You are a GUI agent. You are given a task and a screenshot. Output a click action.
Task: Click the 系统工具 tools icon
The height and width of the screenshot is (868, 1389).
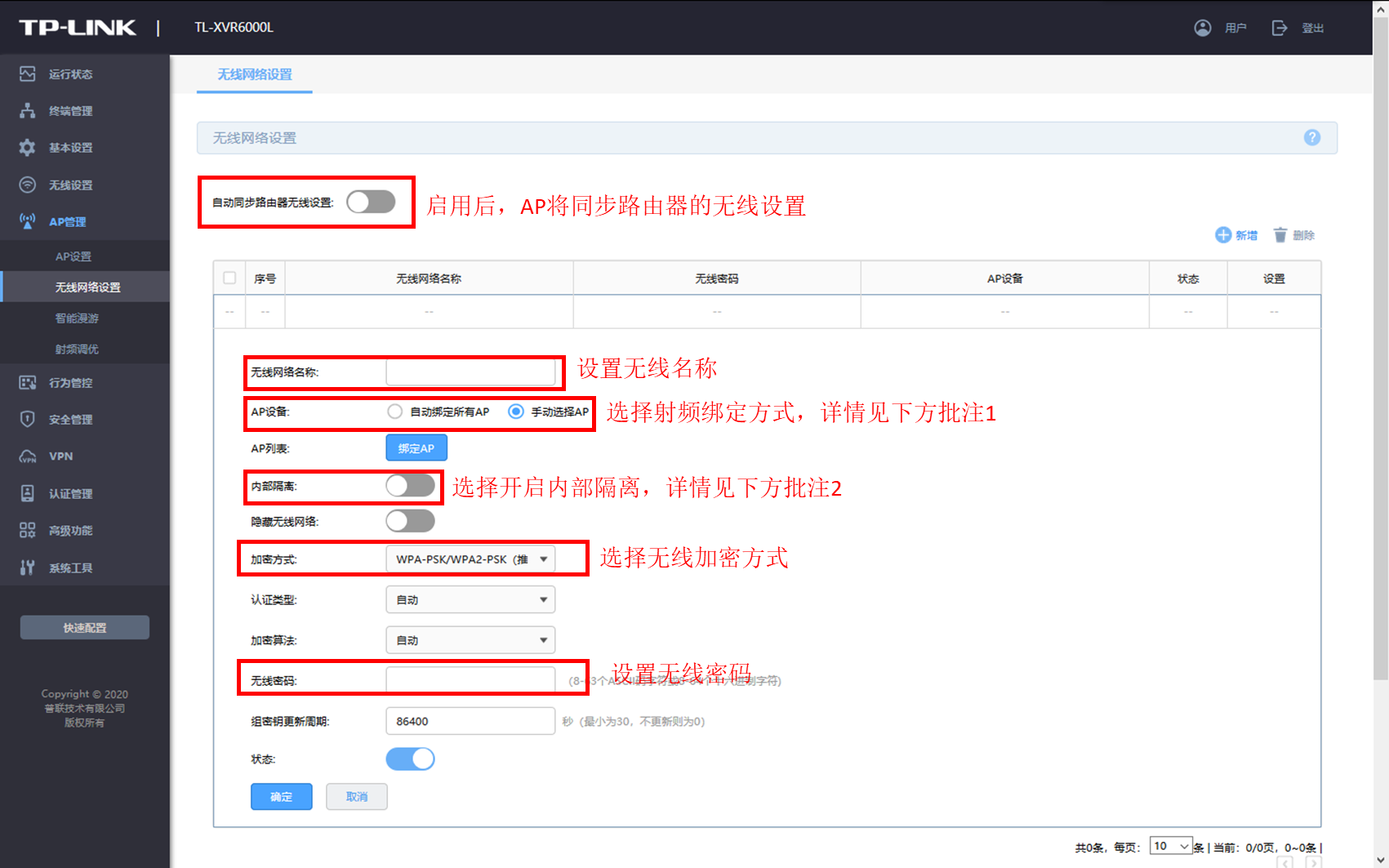28,568
